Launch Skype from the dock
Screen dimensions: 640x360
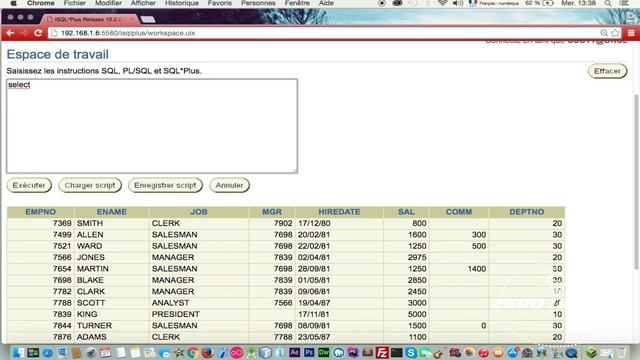click(411, 353)
